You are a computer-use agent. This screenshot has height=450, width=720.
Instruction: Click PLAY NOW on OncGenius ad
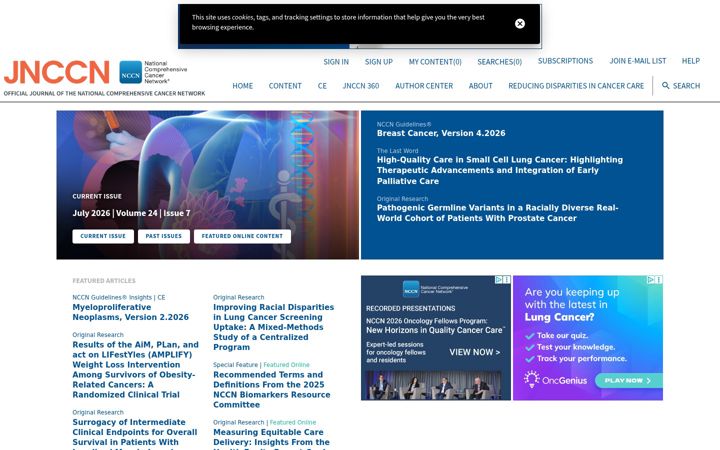[x=628, y=380]
